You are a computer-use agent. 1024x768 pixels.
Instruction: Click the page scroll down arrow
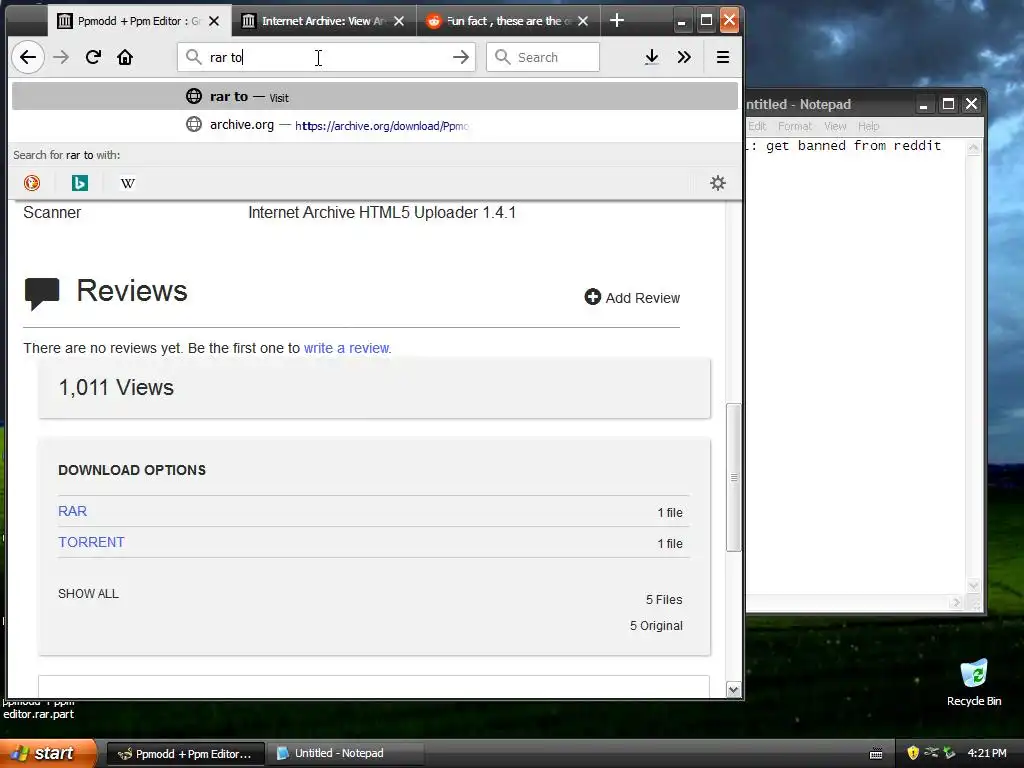733,690
